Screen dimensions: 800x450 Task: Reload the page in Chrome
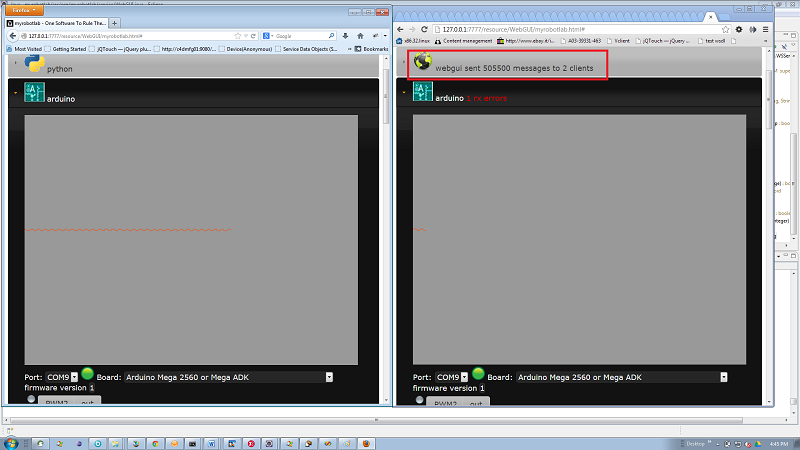tap(424, 30)
